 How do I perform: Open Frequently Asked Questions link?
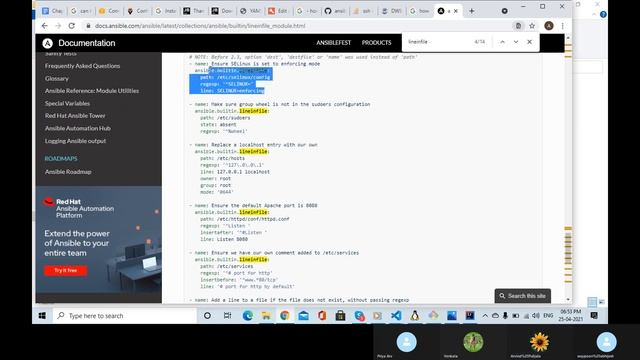pos(82,66)
